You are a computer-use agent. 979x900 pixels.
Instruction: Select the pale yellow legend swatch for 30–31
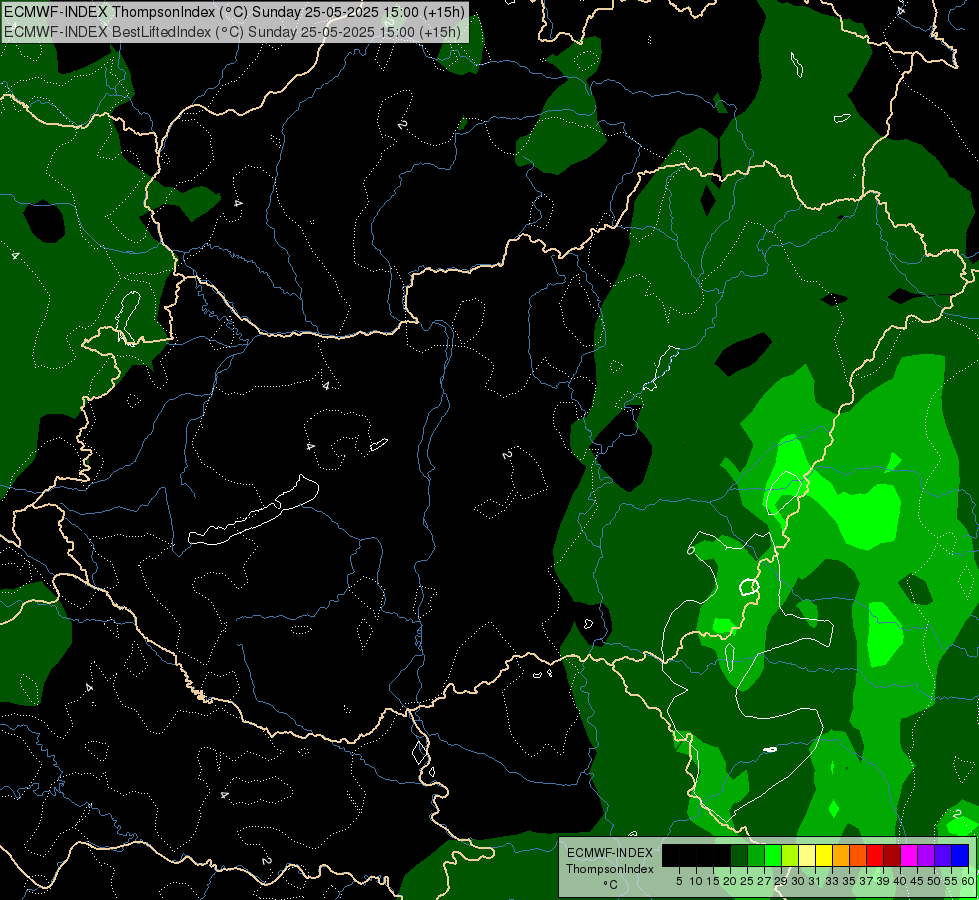(807, 855)
